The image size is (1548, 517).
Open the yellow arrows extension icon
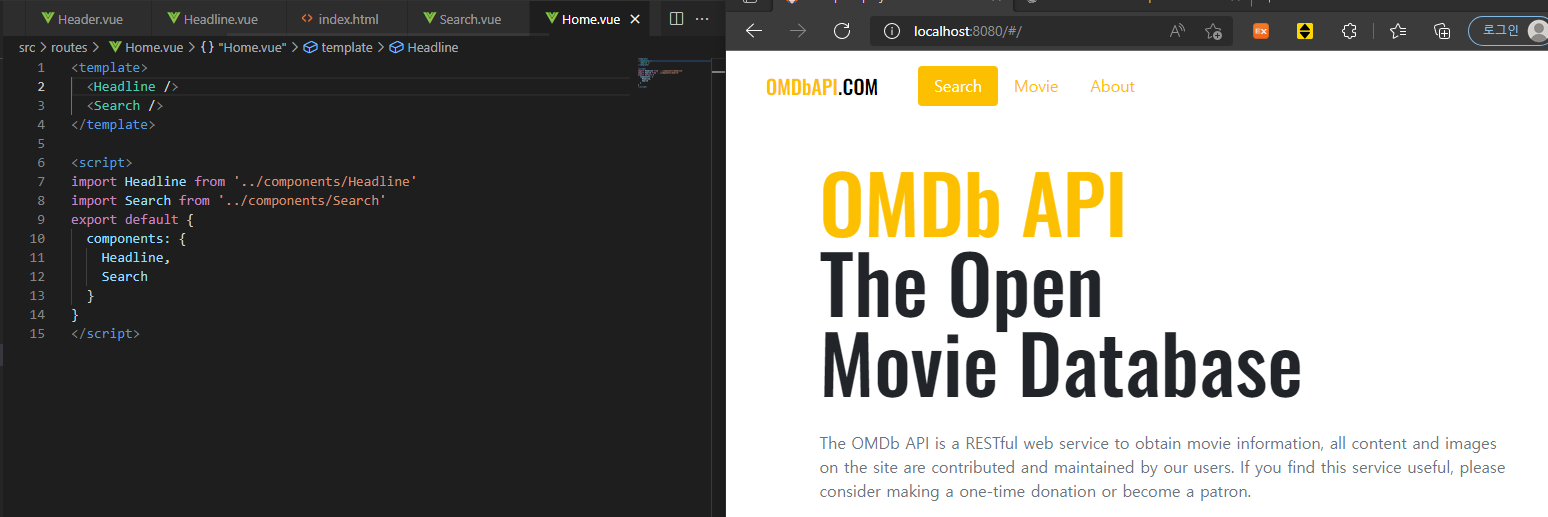1304,31
